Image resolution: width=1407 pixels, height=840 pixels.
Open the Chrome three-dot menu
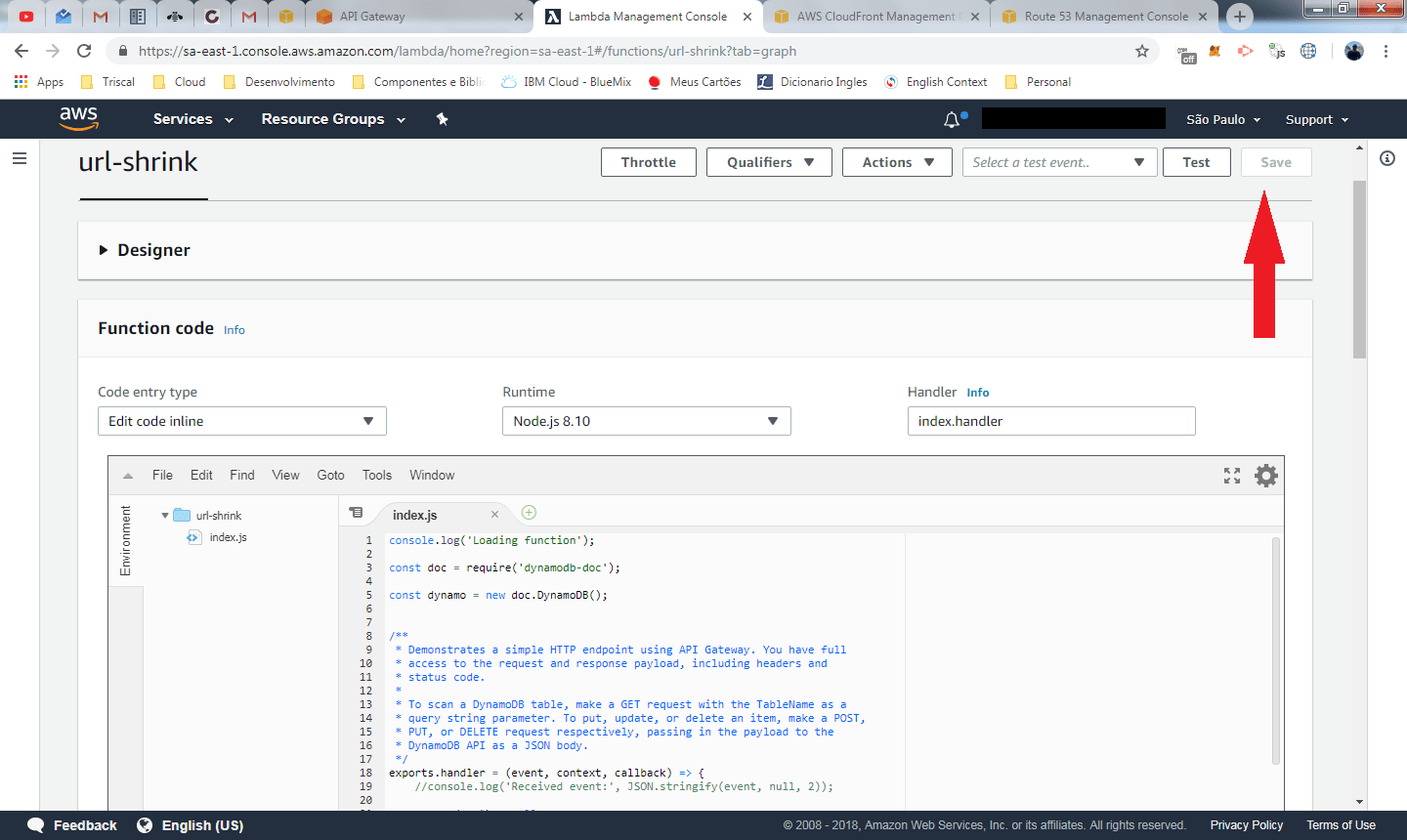tap(1386, 51)
